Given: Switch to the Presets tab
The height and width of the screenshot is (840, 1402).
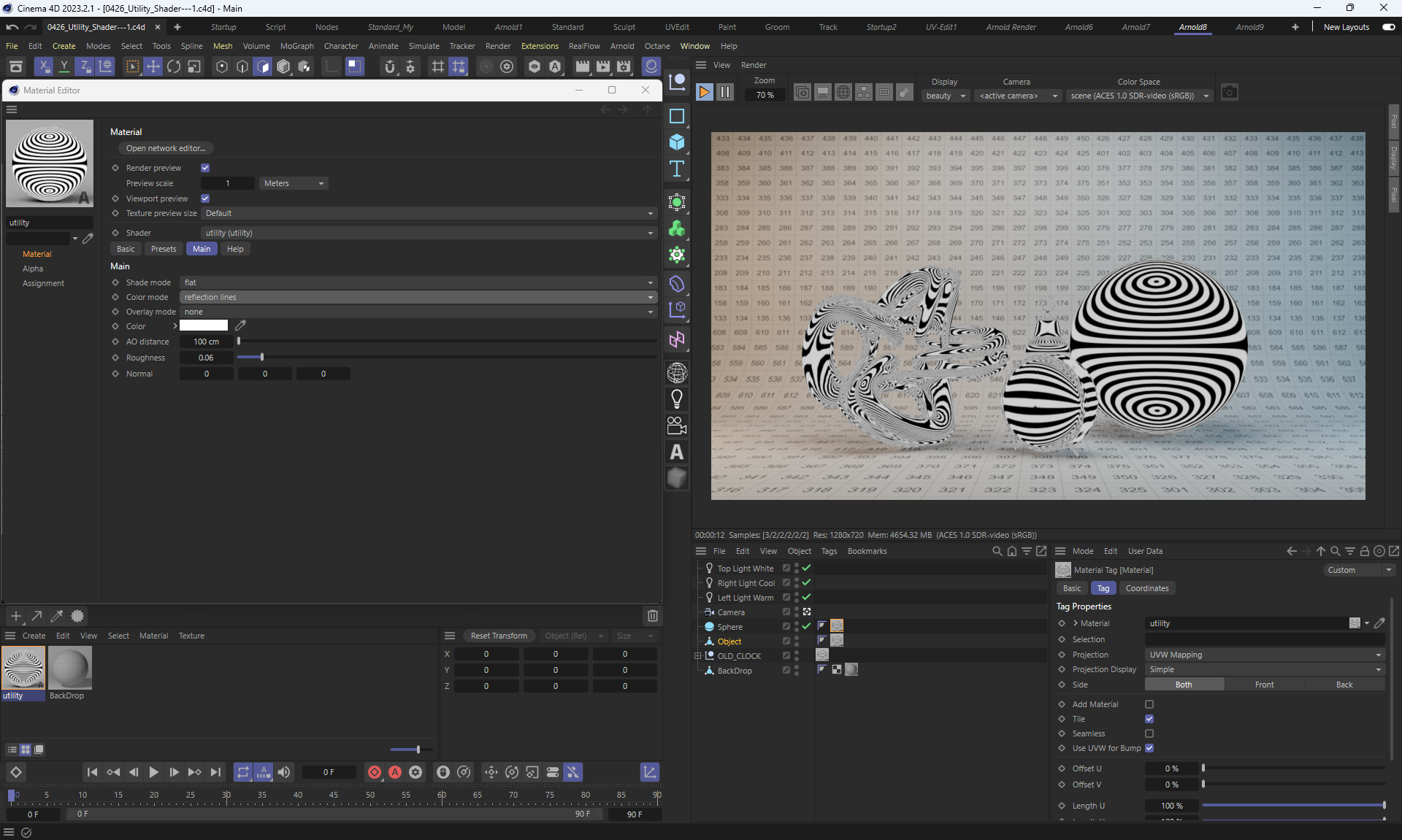Looking at the screenshot, I should tap(164, 249).
